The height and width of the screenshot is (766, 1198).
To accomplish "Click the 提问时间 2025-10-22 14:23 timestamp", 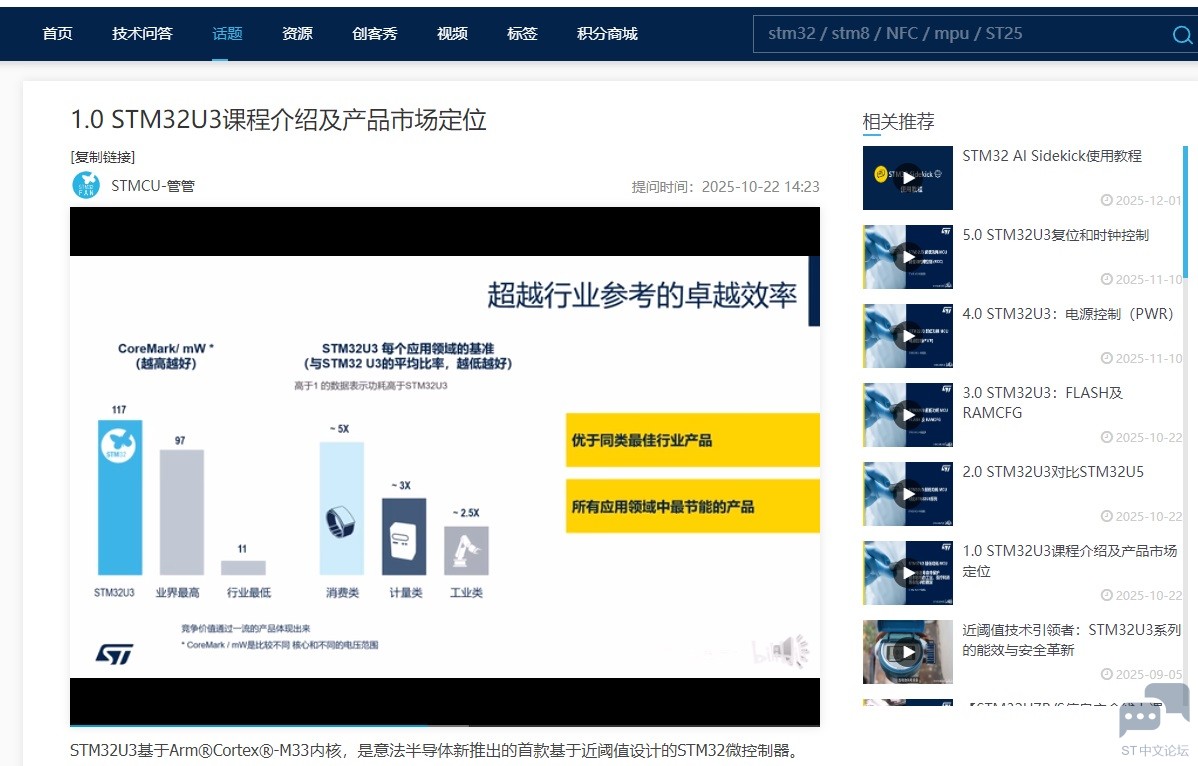I will (x=725, y=187).
